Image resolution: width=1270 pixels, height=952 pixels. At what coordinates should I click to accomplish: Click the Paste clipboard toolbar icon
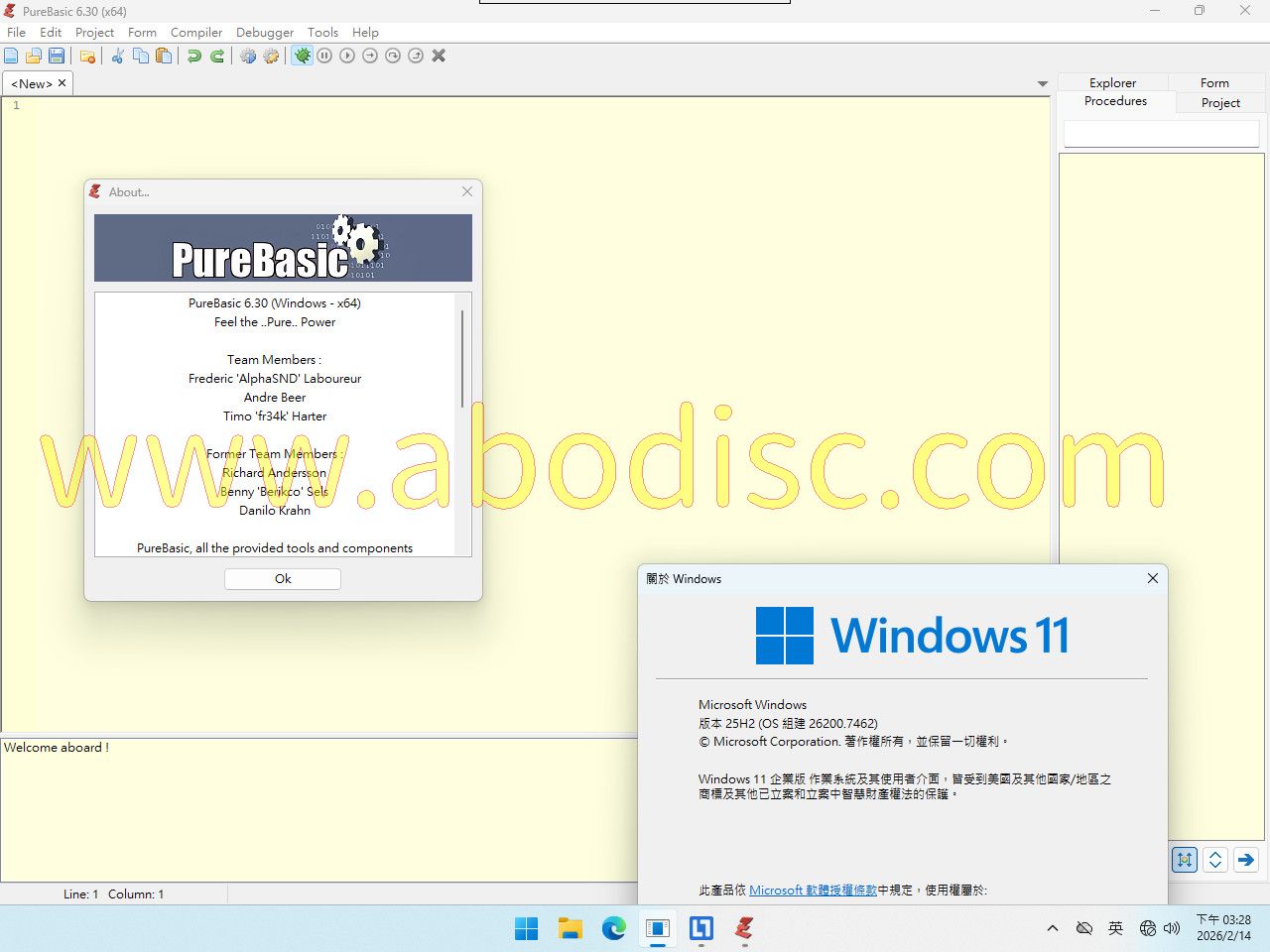[164, 57]
